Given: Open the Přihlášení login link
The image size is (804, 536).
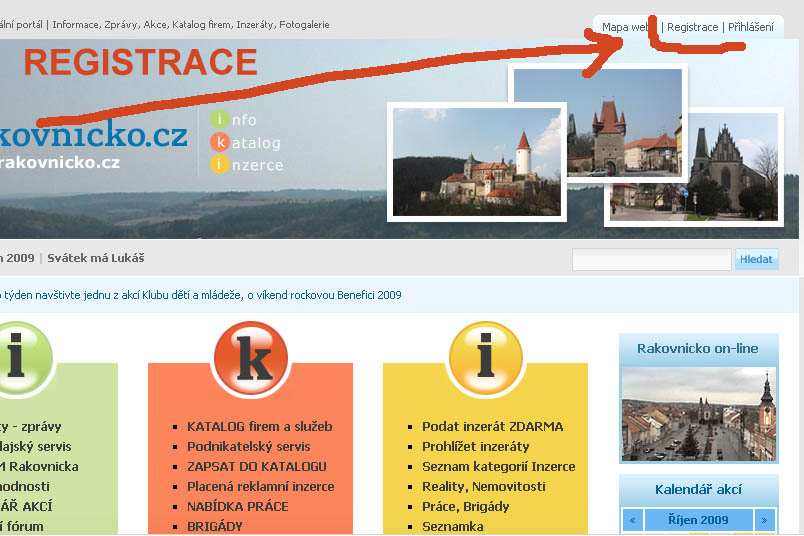Looking at the screenshot, I should pyautogui.click(x=750, y=27).
